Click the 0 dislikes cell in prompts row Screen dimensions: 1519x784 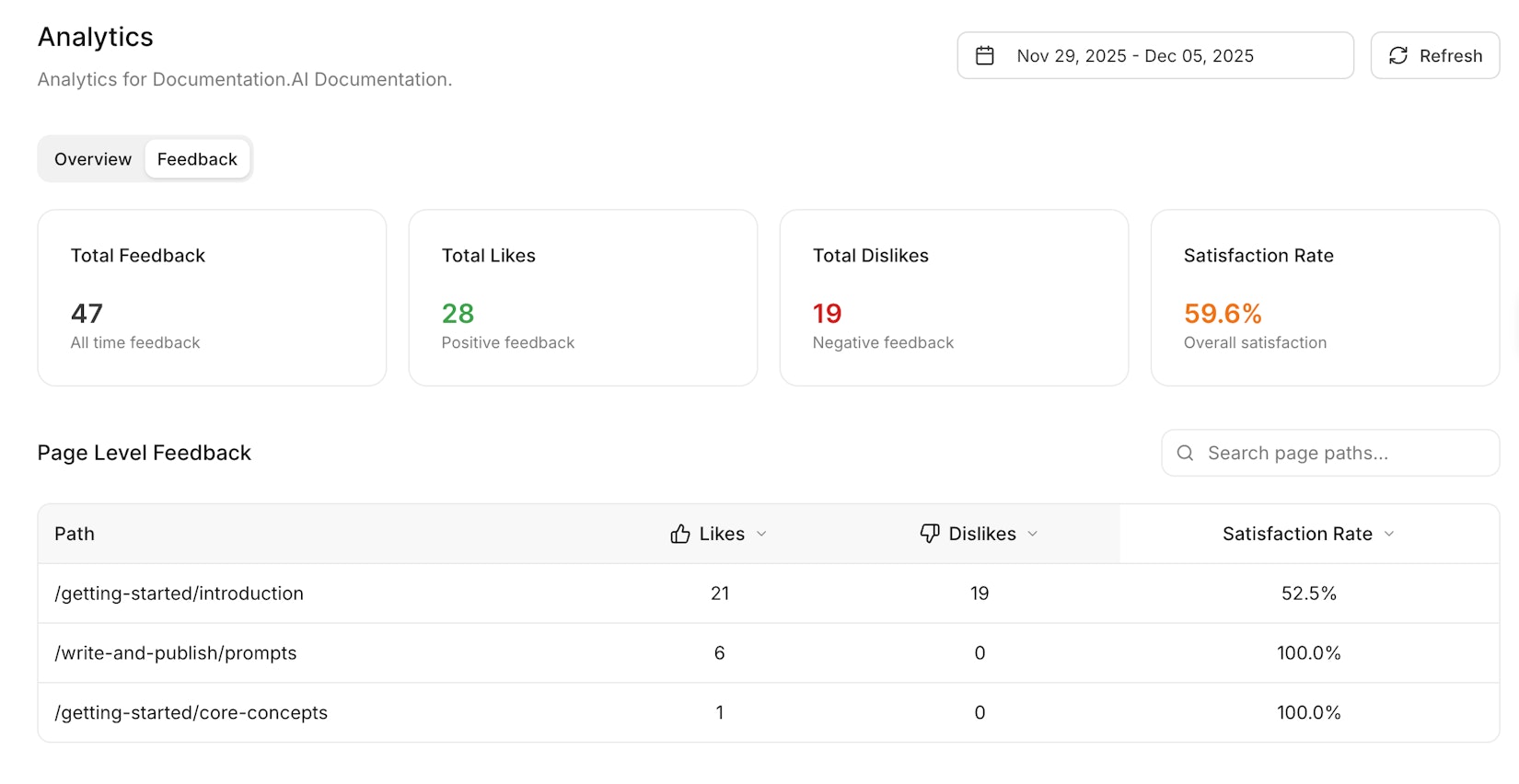(980, 653)
